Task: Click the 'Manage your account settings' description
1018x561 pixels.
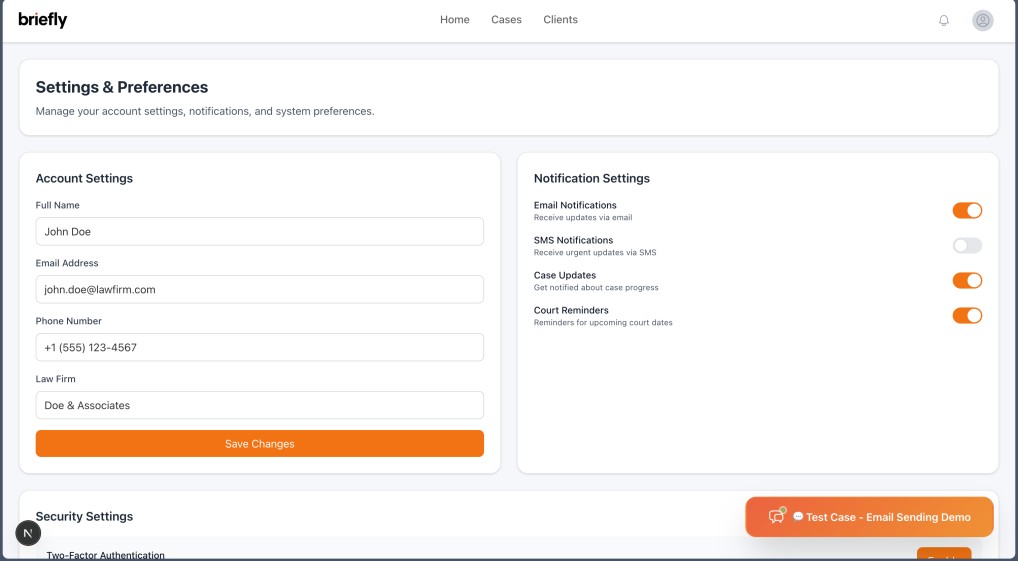Action: [205, 111]
